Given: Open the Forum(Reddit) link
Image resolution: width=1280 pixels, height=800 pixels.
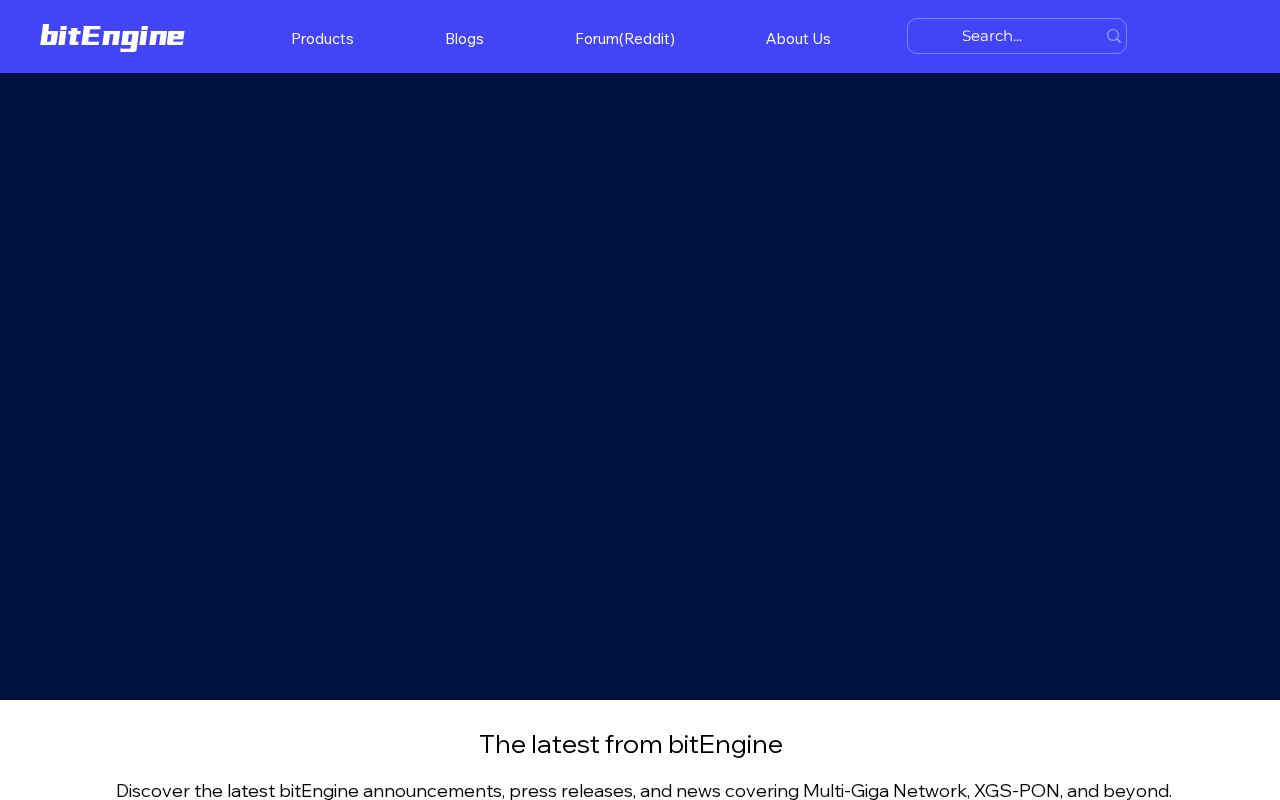Looking at the screenshot, I should click(625, 38).
